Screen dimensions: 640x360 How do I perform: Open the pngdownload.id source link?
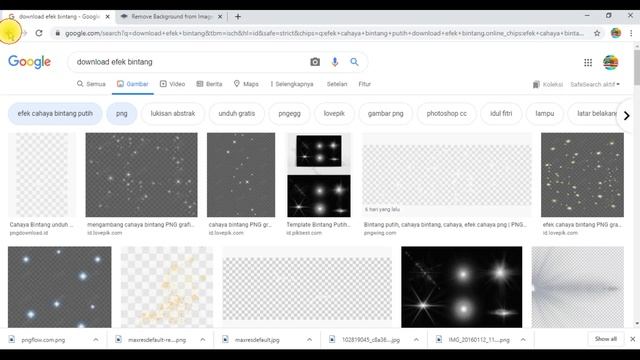(x=29, y=233)
